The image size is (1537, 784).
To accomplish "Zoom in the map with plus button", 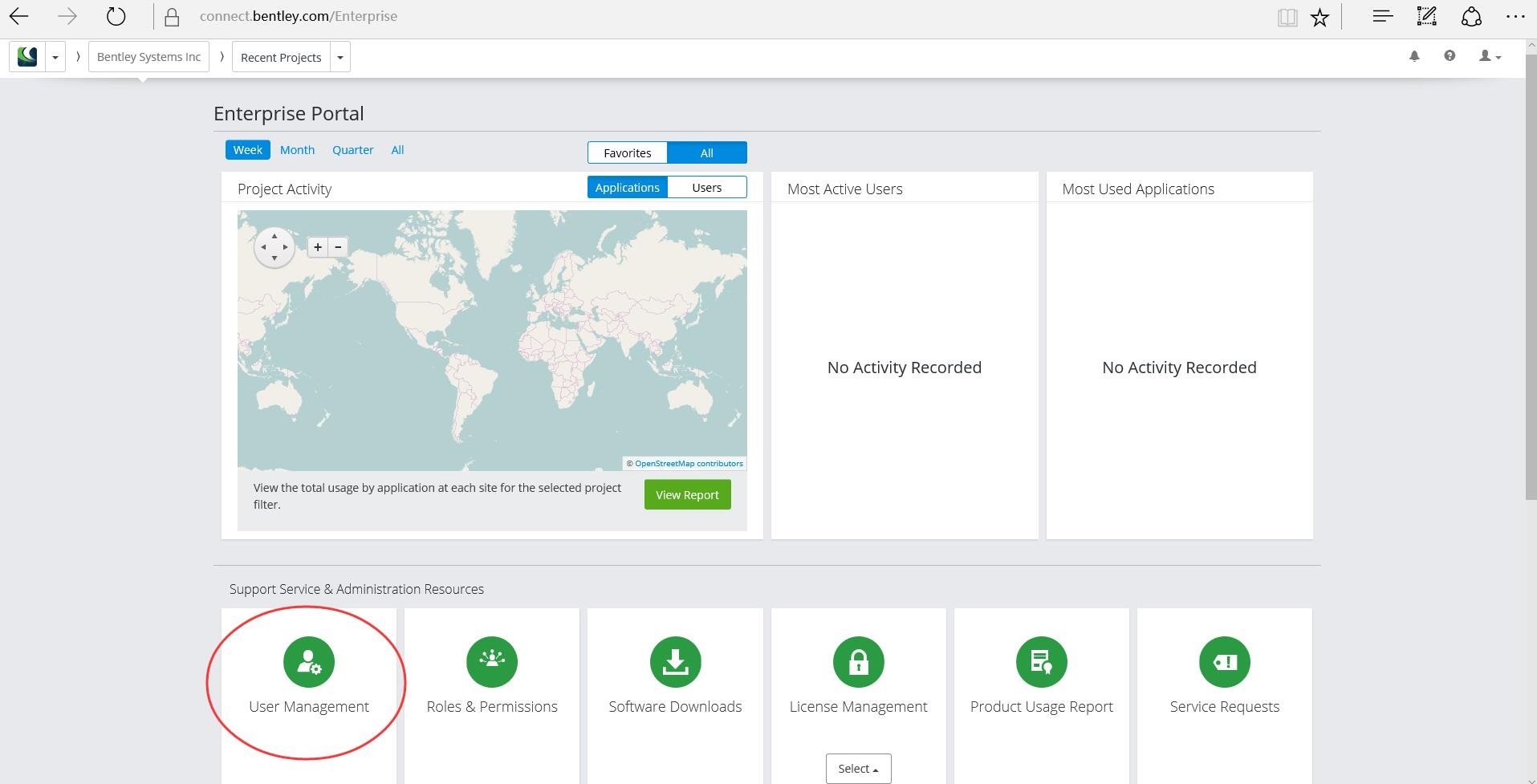I will pos(318,247).
